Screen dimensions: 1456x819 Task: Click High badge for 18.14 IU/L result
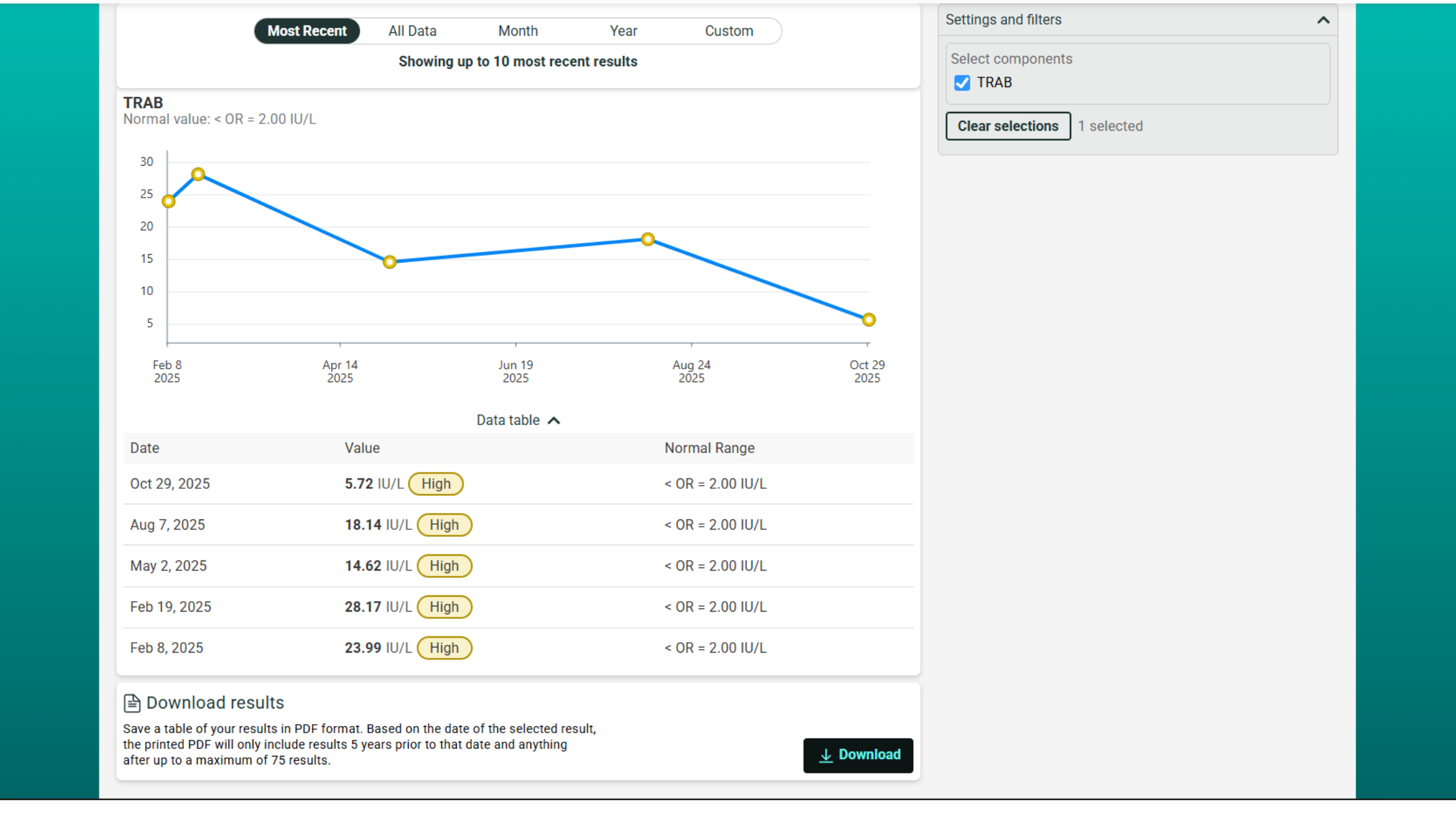444,525
